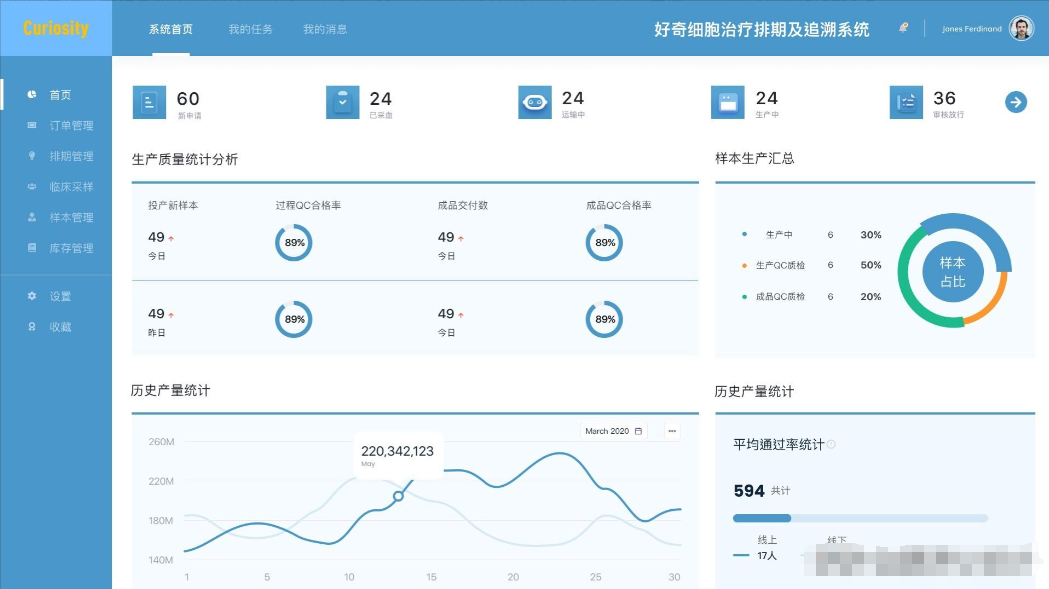Screen dimensions: 1049x589
Task: Open the notification bell
Action: pyautogui.click(x=903, y=28)
